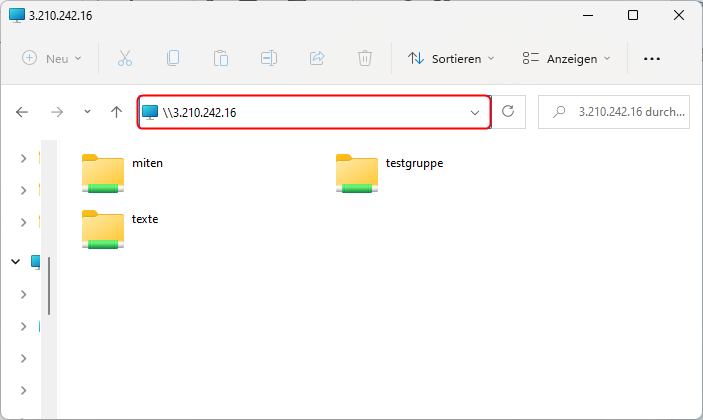Go up one directory level
The image size is (703, 420).
click(116, 112)
